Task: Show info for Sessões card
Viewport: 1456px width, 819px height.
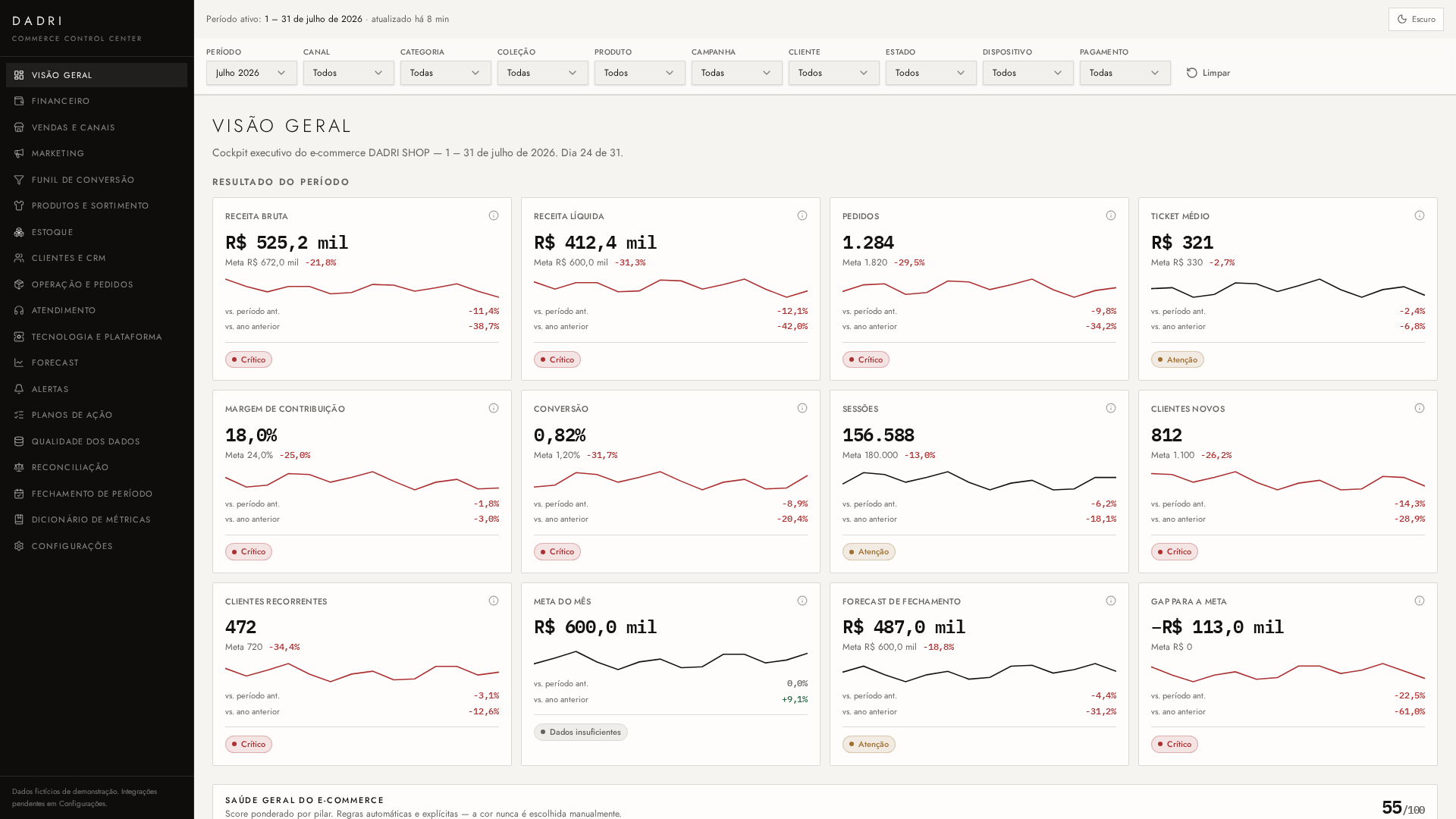Action: point(1111,409)
